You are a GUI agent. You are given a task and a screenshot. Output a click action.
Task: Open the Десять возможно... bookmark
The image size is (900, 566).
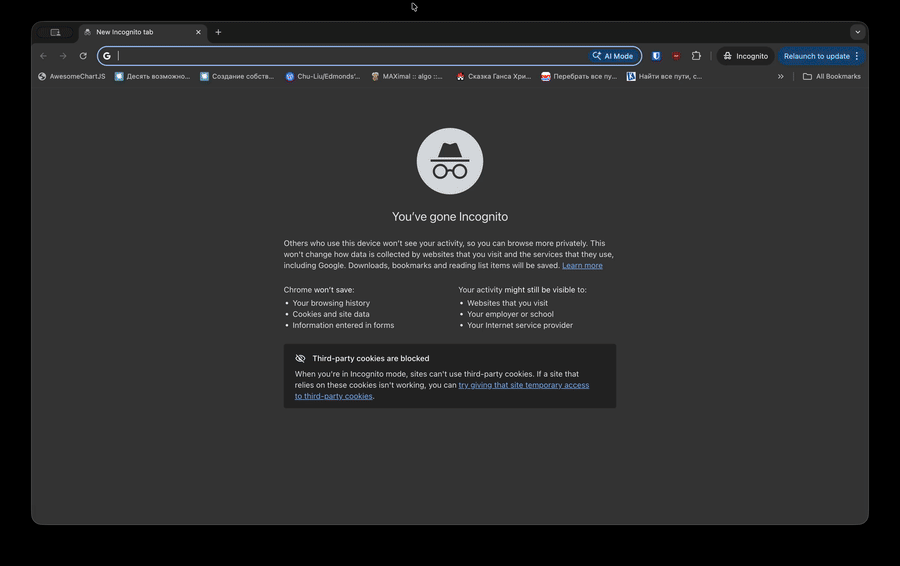tap(152, 76)
